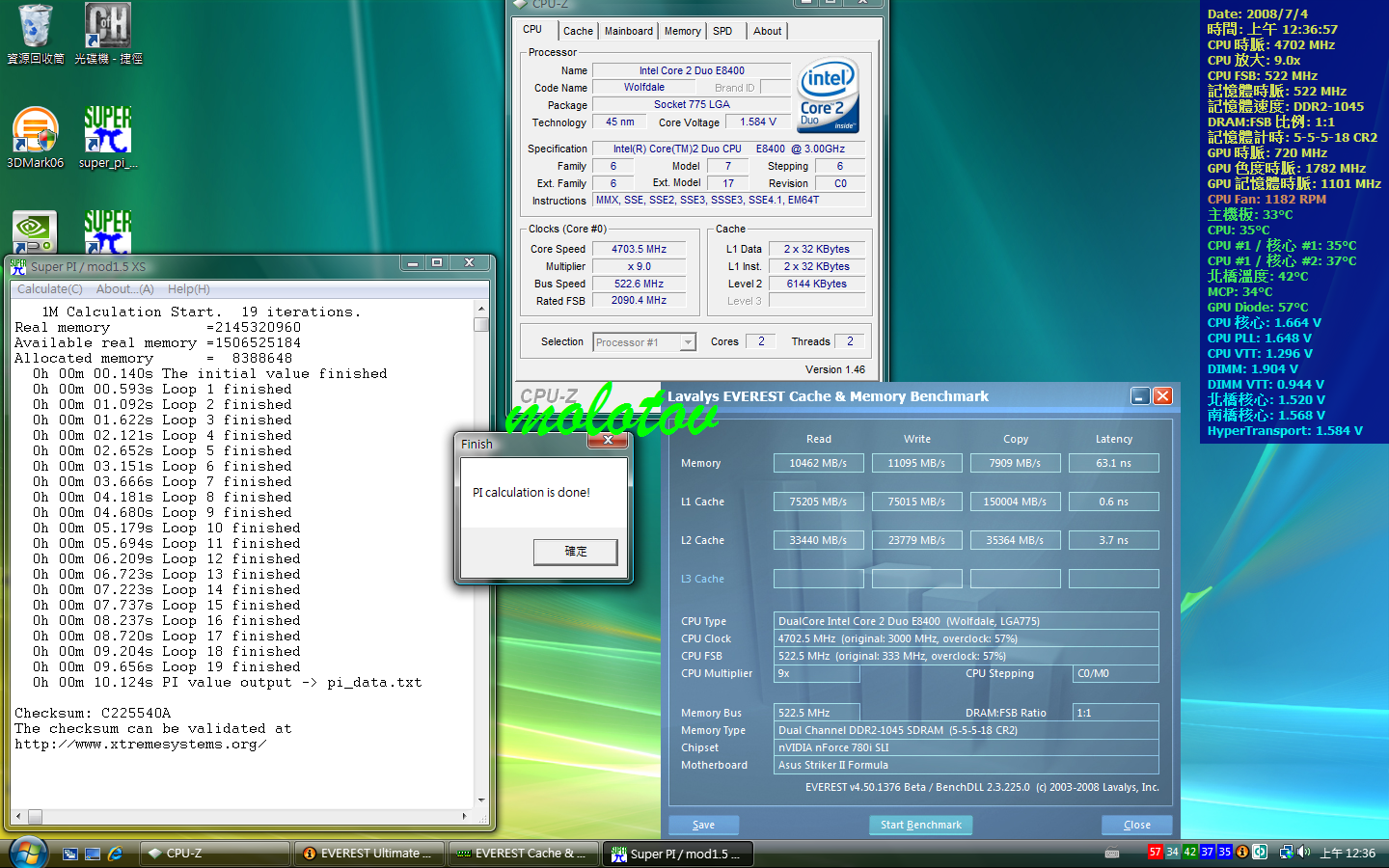Viewport: 1389px width, 868px height.
Task: Click the Core Speed 4703.5 MHz value
Action: pos(640,249)
